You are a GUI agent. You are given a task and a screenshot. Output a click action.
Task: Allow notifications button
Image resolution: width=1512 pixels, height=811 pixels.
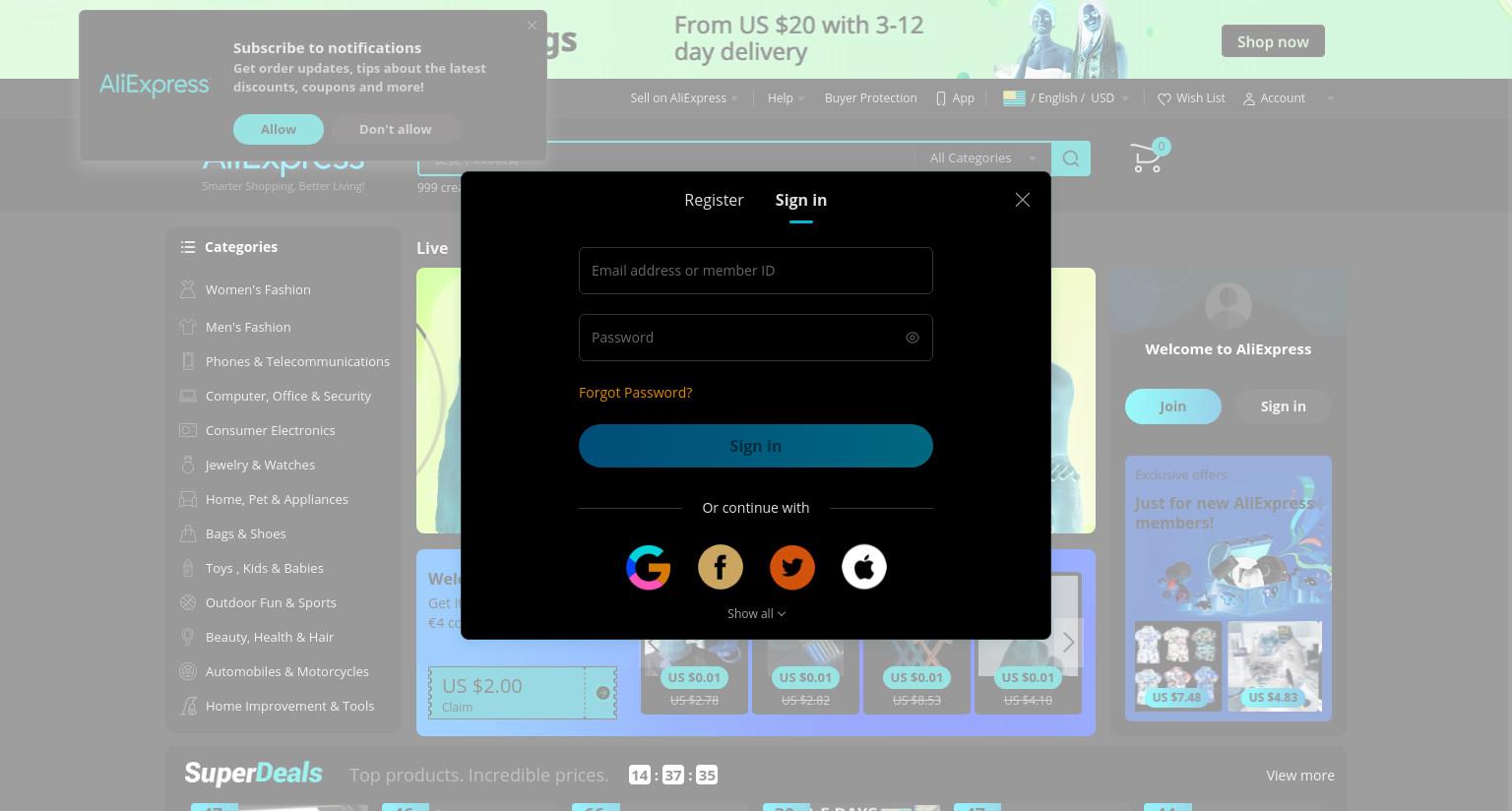click(279, 129)
